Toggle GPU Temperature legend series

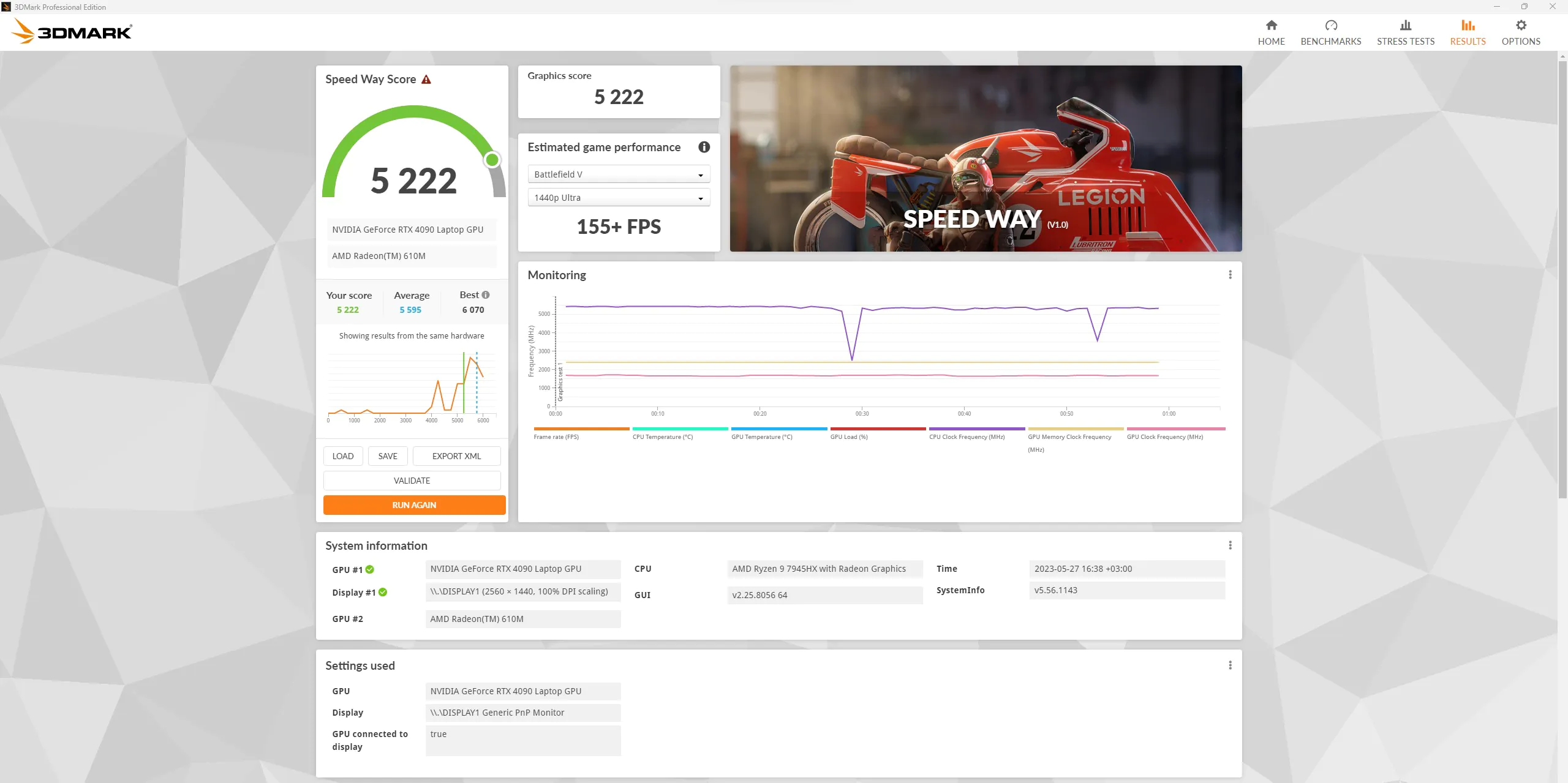point(778,433)
